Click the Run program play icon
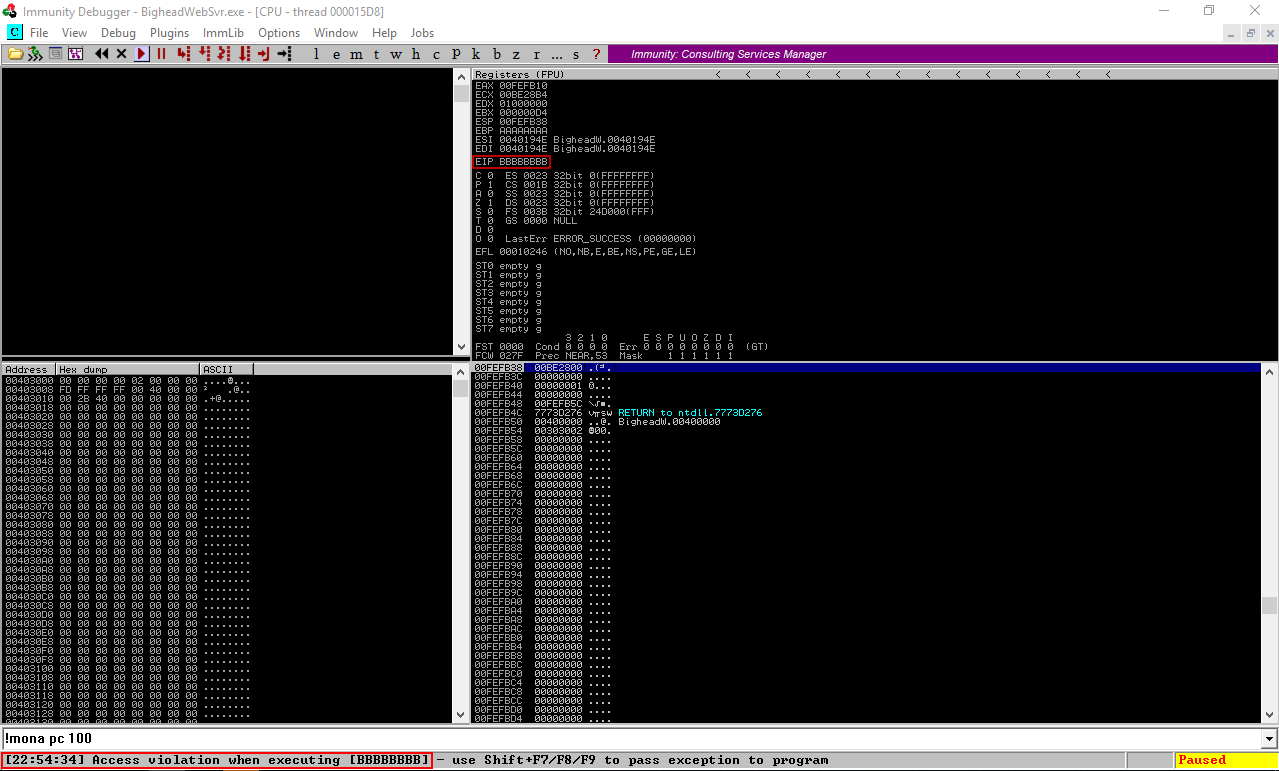The width and height of the screenshot is (1279, 771). click(x=142, y=54)
